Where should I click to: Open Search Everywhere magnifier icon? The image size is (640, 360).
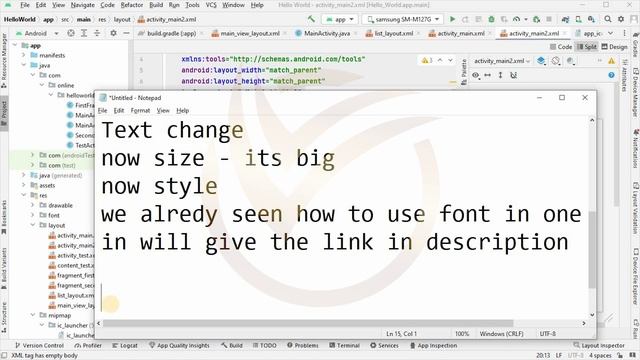pyautogui.click(x=608, y=19)
